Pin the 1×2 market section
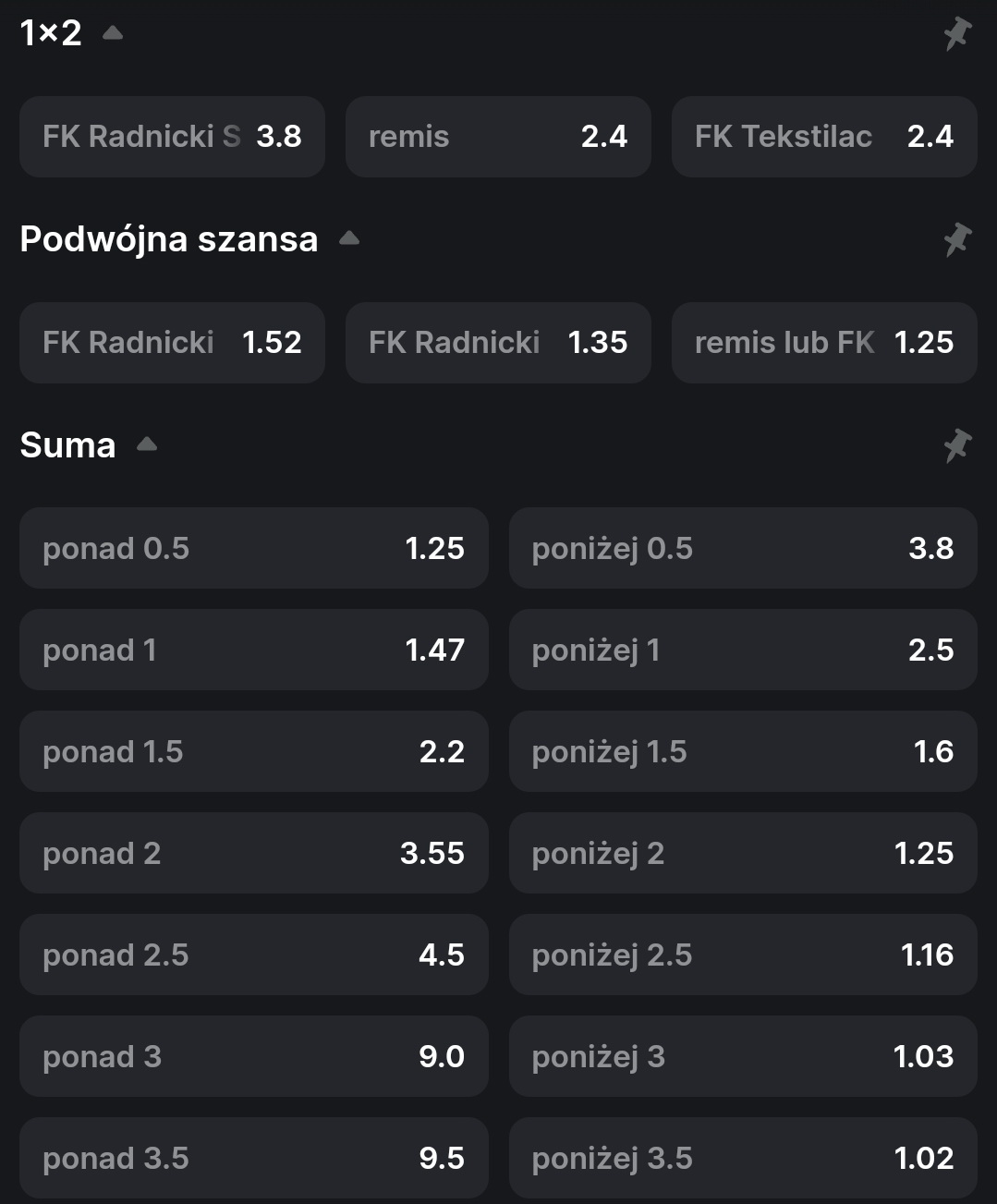The width and height of the screenshot is (997, 1204). coord(957,34)
